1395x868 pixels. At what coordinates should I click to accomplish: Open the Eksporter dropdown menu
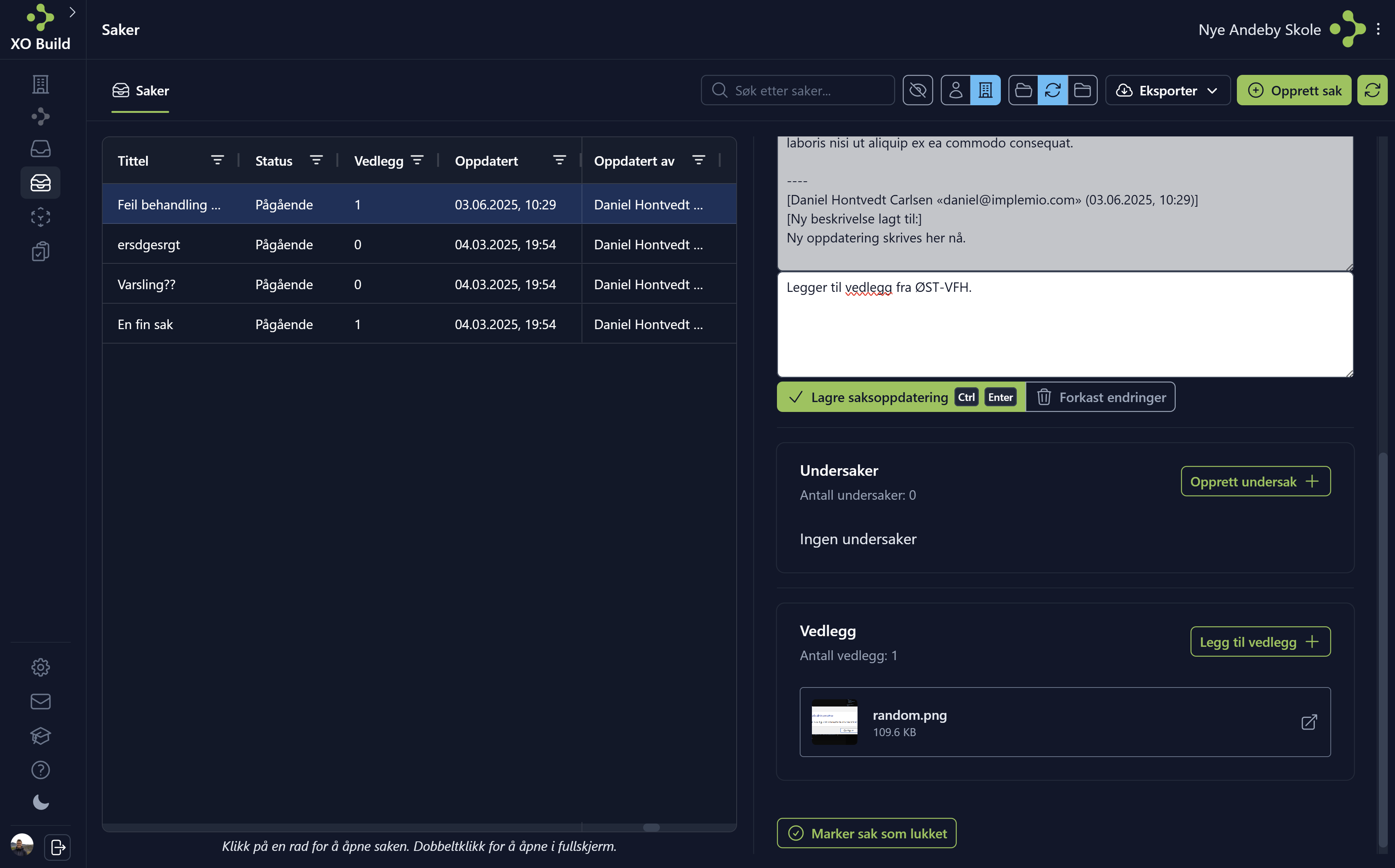(x=1168, y=90)
